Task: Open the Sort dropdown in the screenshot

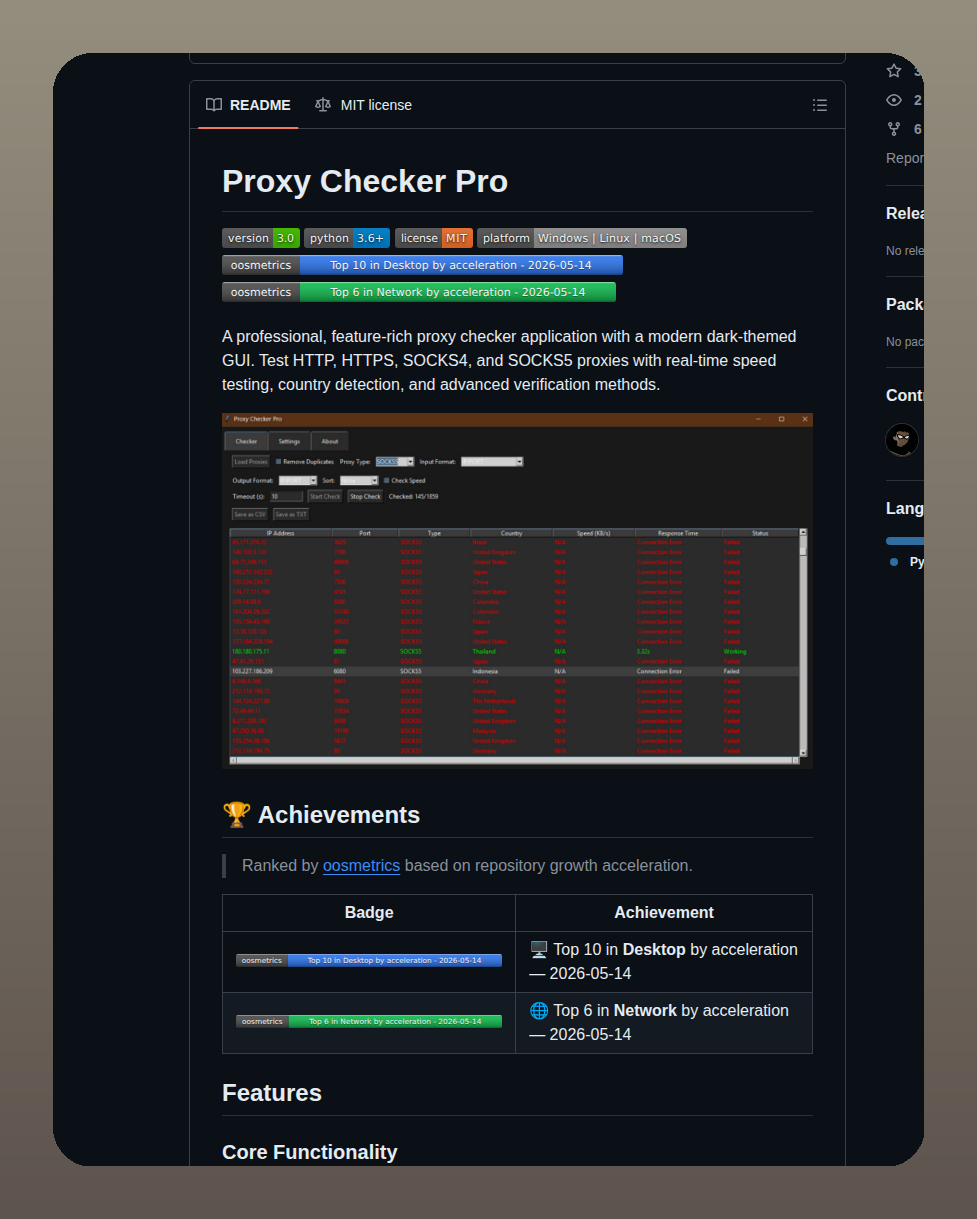Action: pos(359,481)
